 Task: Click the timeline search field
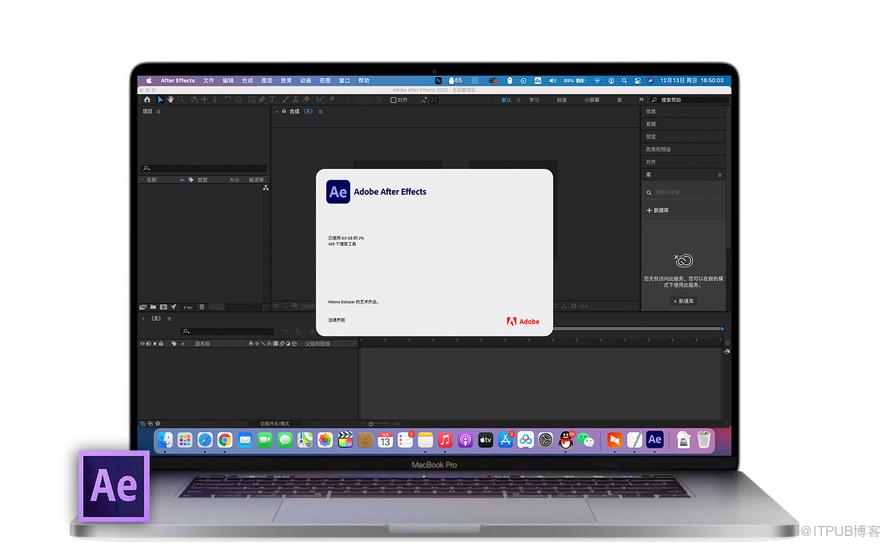[x=227, y=331]
